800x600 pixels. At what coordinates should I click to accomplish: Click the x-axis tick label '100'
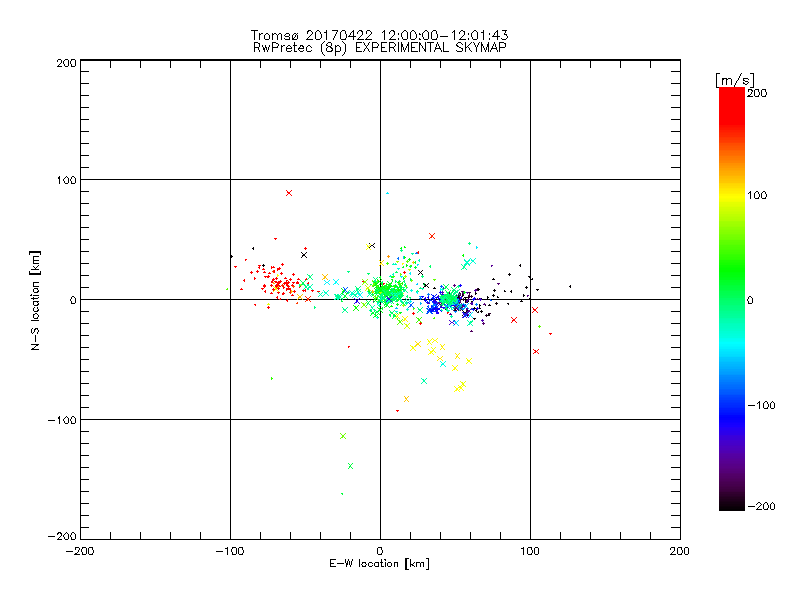530,551
